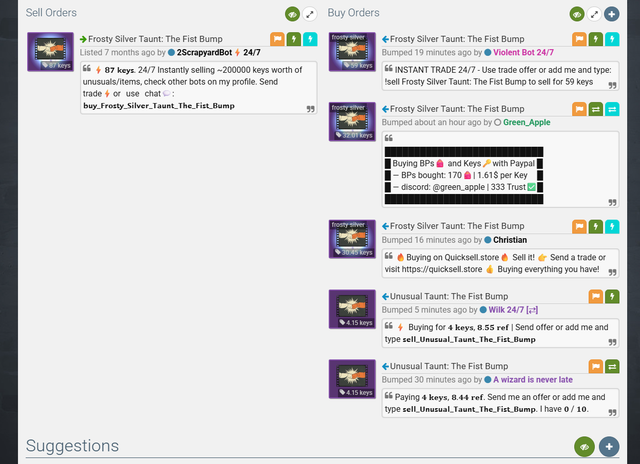
Task: Open Green_Apple user profile
Action: tap(527, 122)
